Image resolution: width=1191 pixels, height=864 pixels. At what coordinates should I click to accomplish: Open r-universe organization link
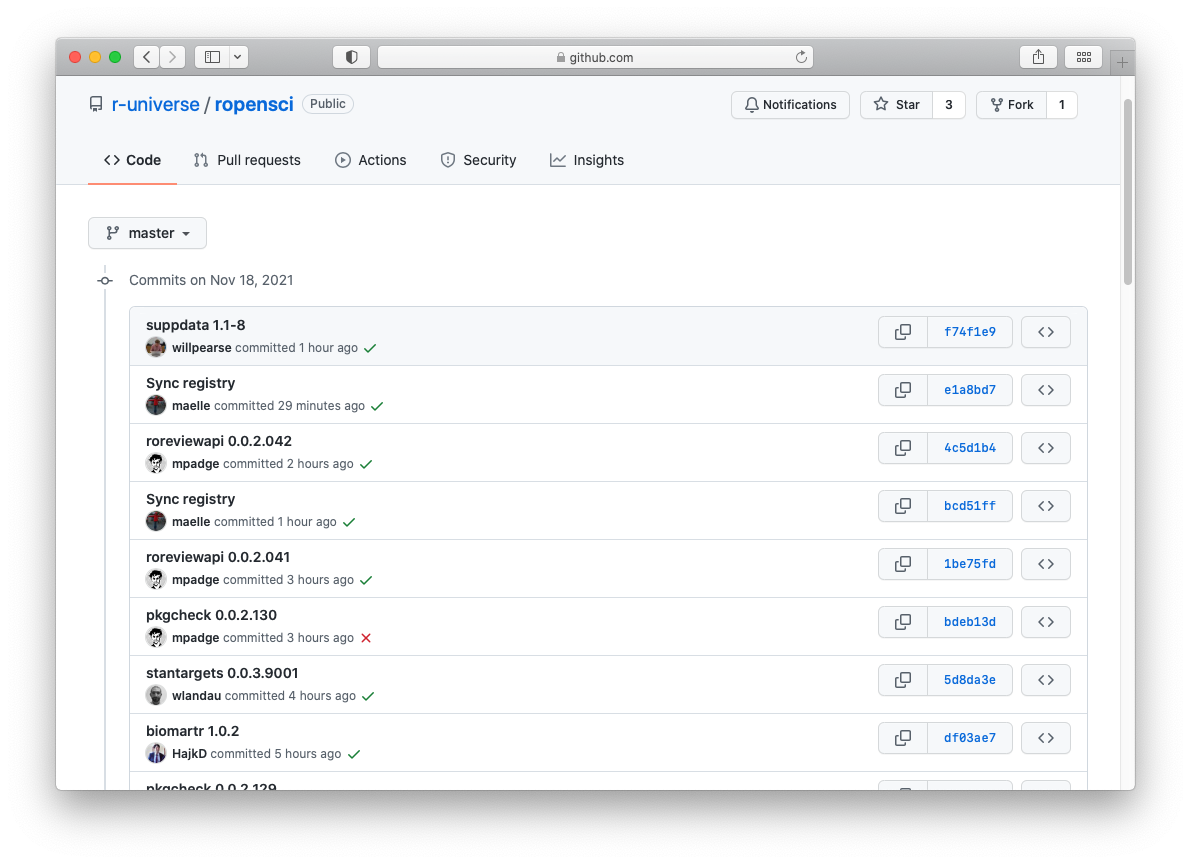[x=156, y=104]
